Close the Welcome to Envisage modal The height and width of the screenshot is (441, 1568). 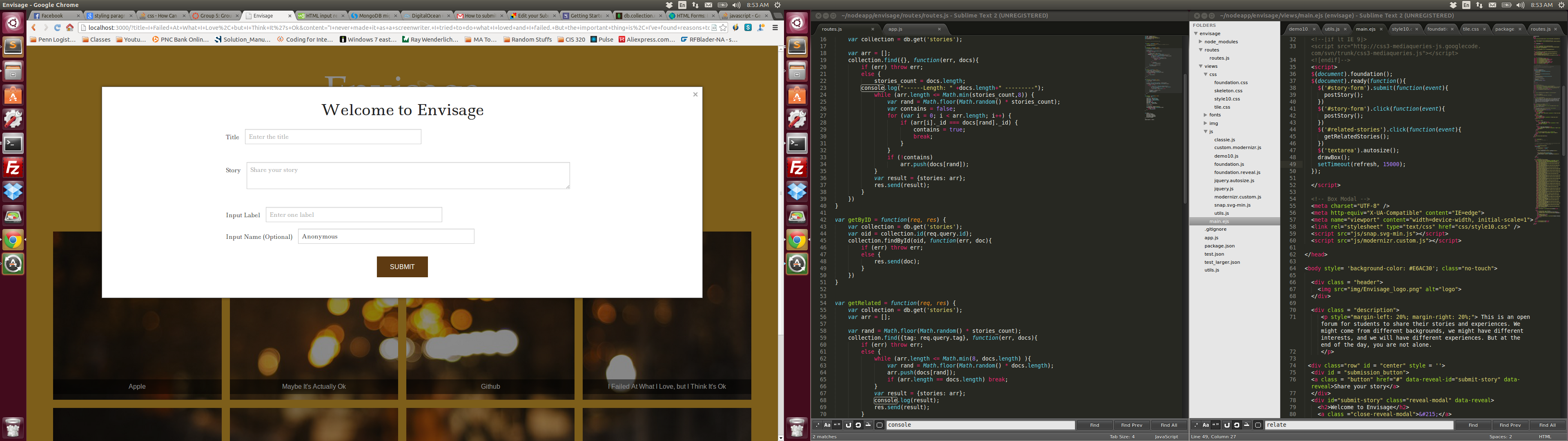pos(695,94)
